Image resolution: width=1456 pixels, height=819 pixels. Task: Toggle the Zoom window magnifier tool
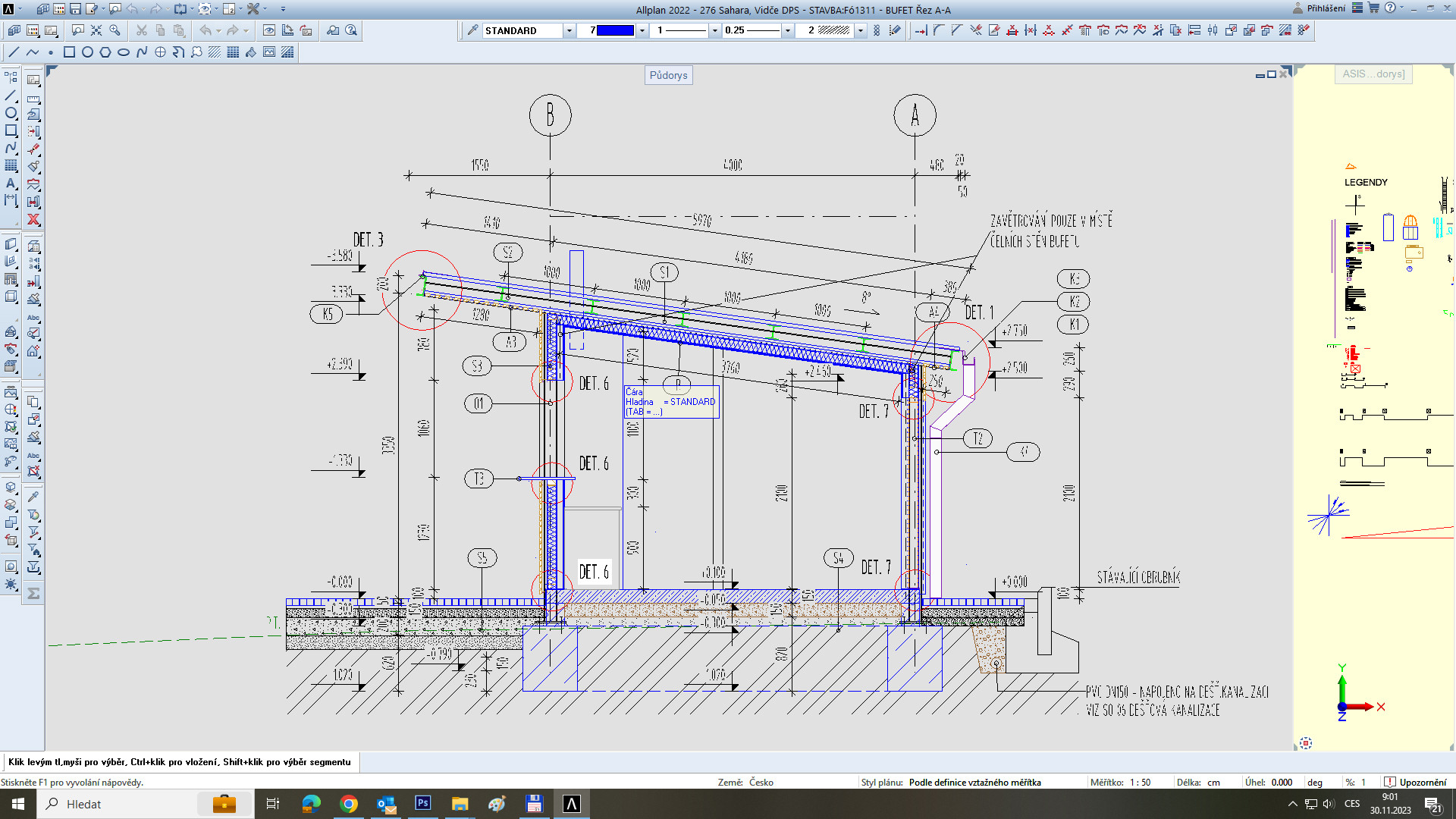pyautogui.click(x=115, y=30)
